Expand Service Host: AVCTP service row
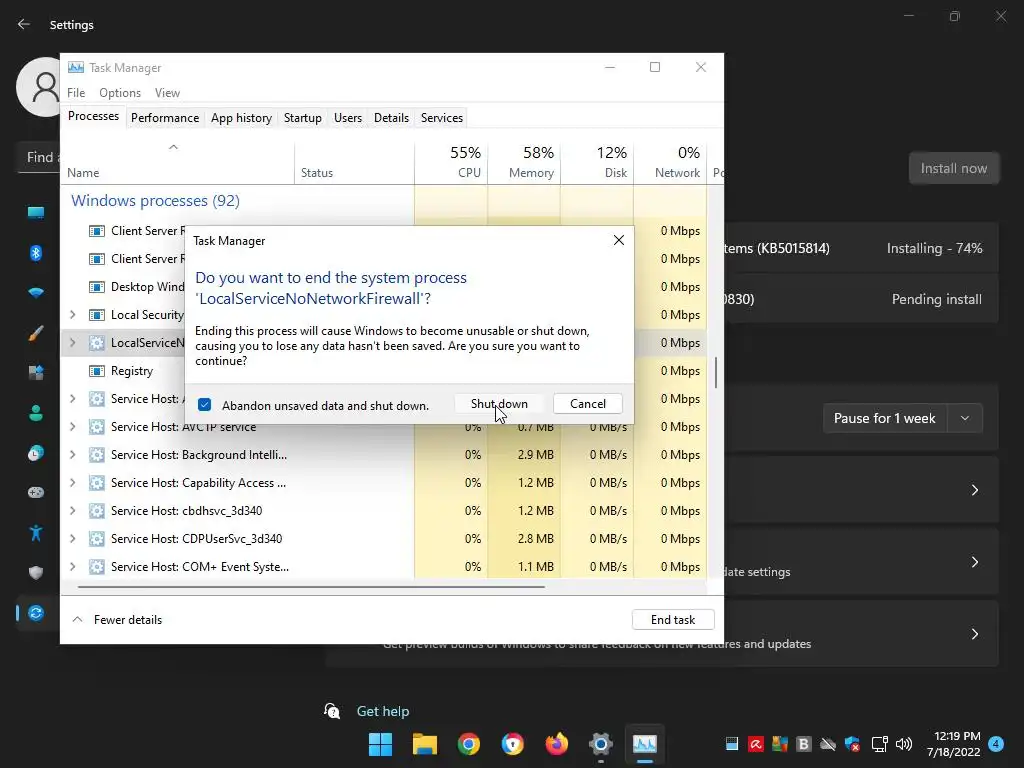Image resolution: width=1024 pixels, height=768 pixels. click(72, 426)
